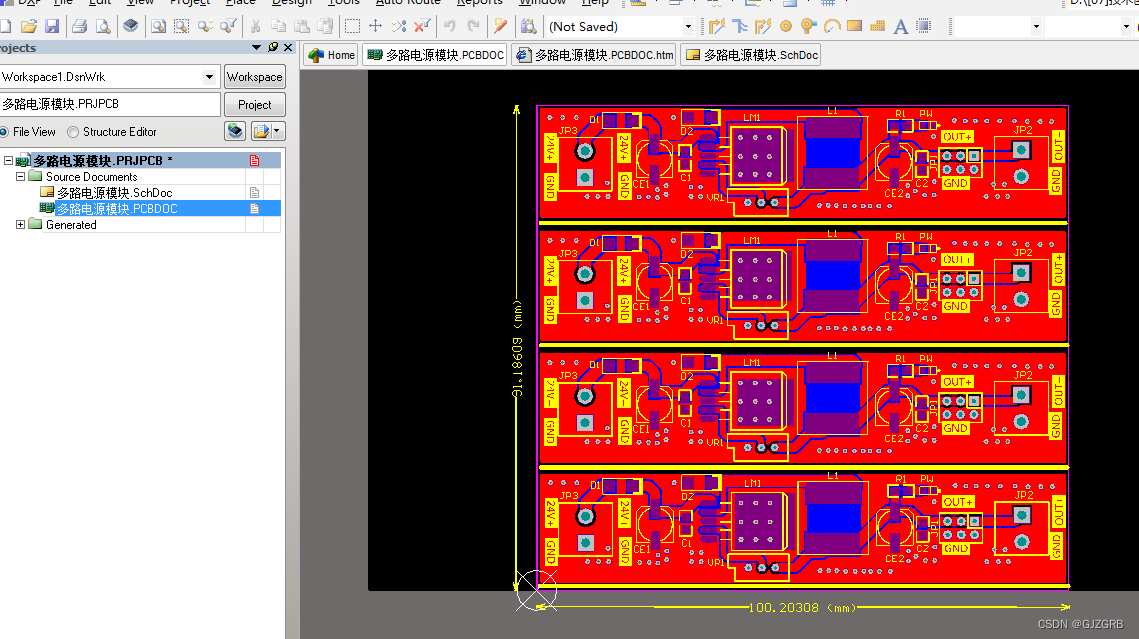Open the devices view chip icon
1139x639 pixels.
131,27
